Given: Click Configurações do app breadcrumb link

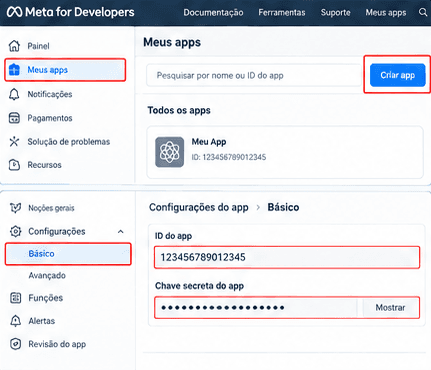Looking at the screenshot, I should point(199,207).
